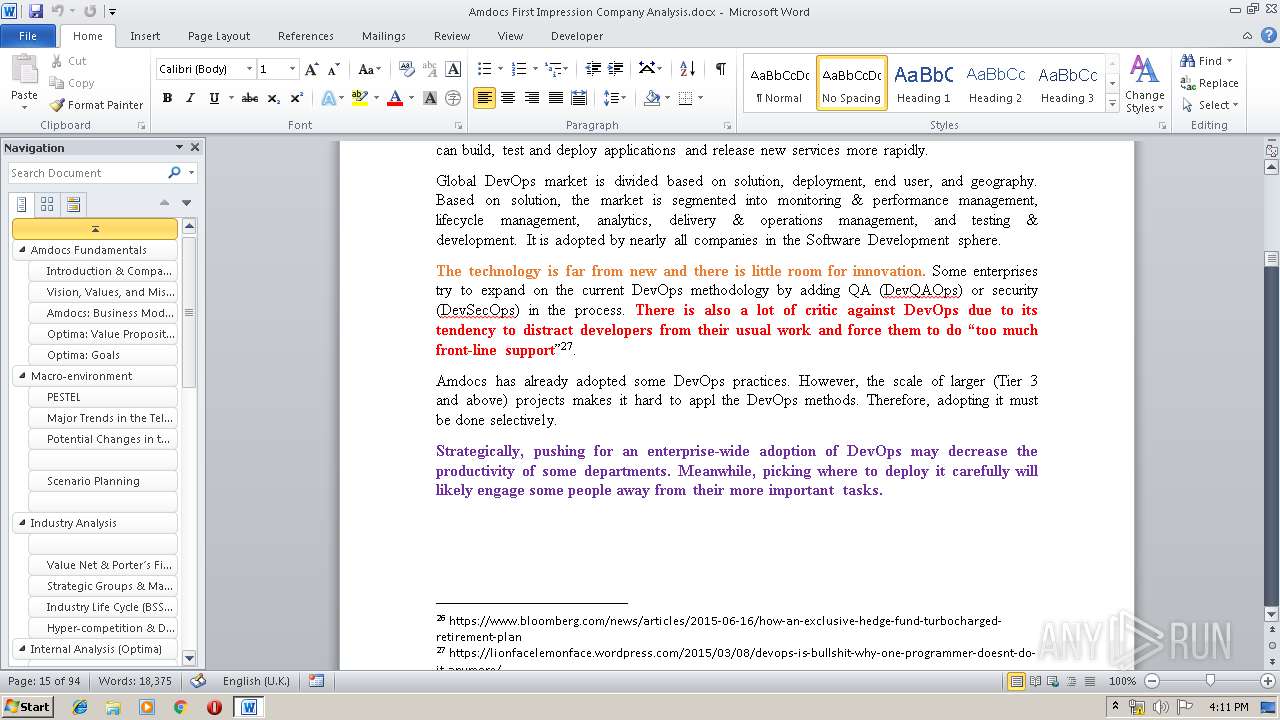Select PESTEL in the Navigation pane
The width and height of the screenshot is (1280, 720).
tap(104, 397)
